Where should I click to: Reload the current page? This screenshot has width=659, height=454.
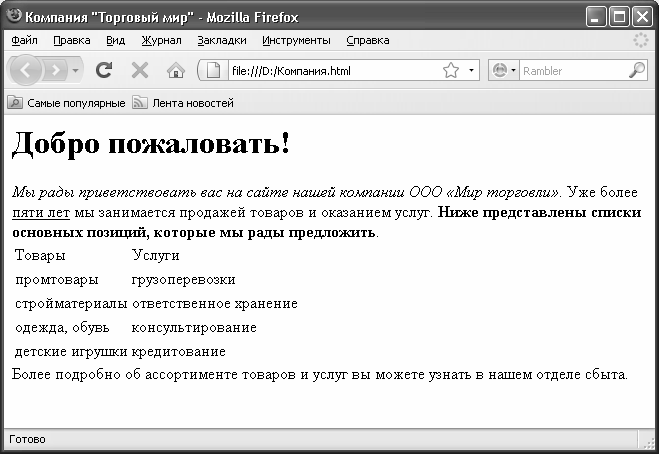(x=103, y=71)
